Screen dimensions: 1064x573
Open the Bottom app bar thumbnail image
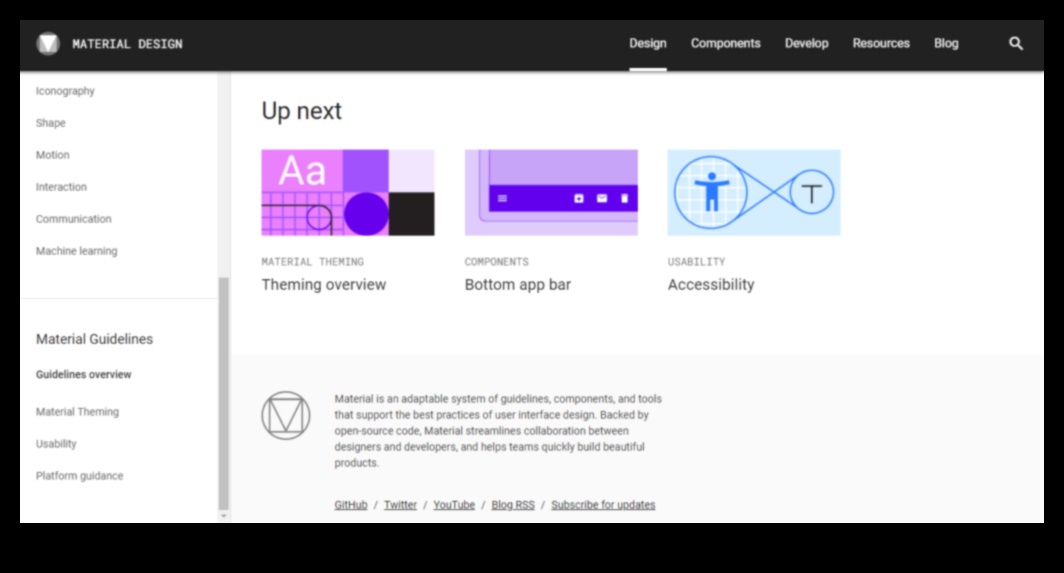click(x=551, y=193)
